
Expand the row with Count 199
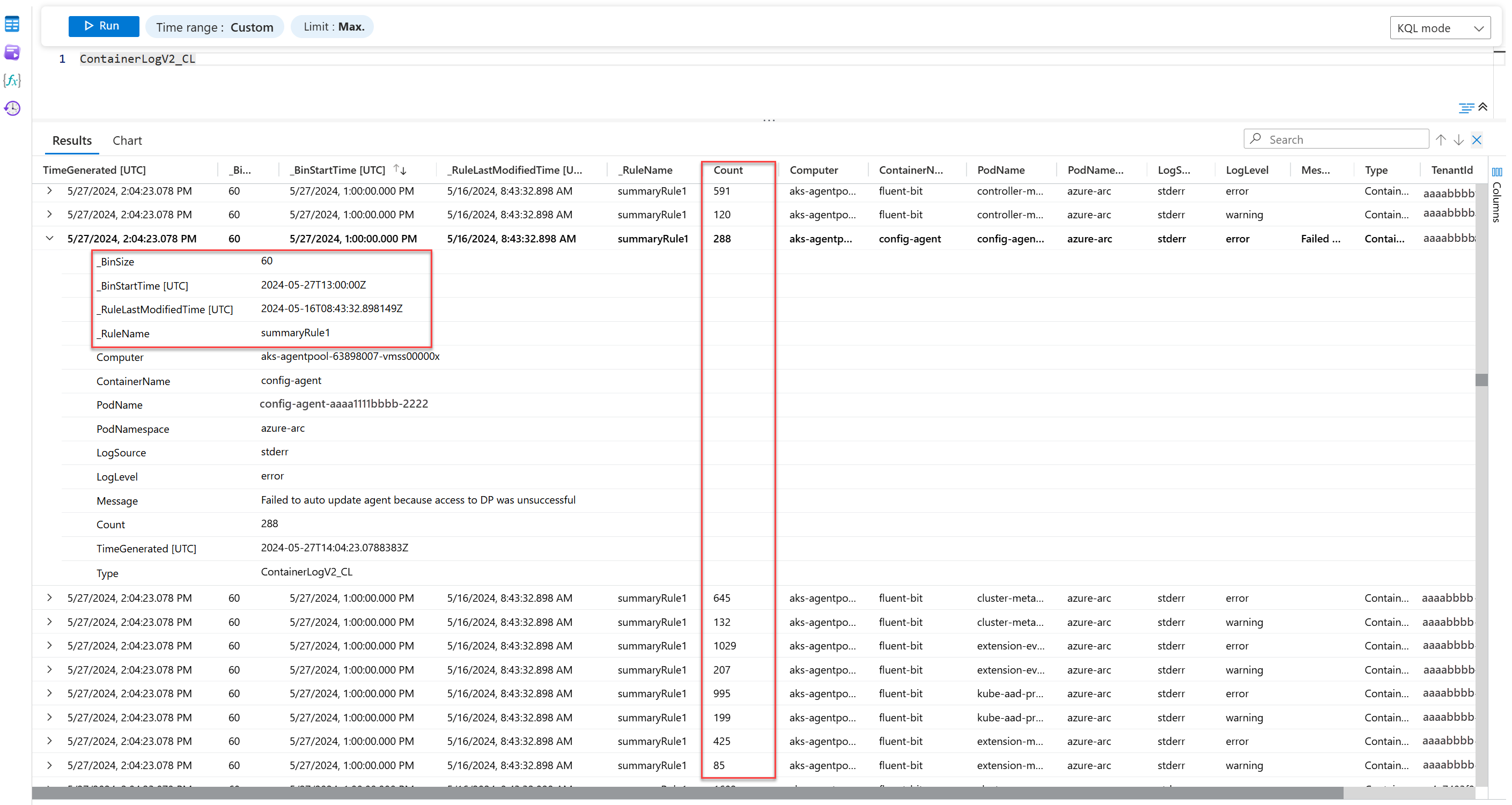pos(49,718)
